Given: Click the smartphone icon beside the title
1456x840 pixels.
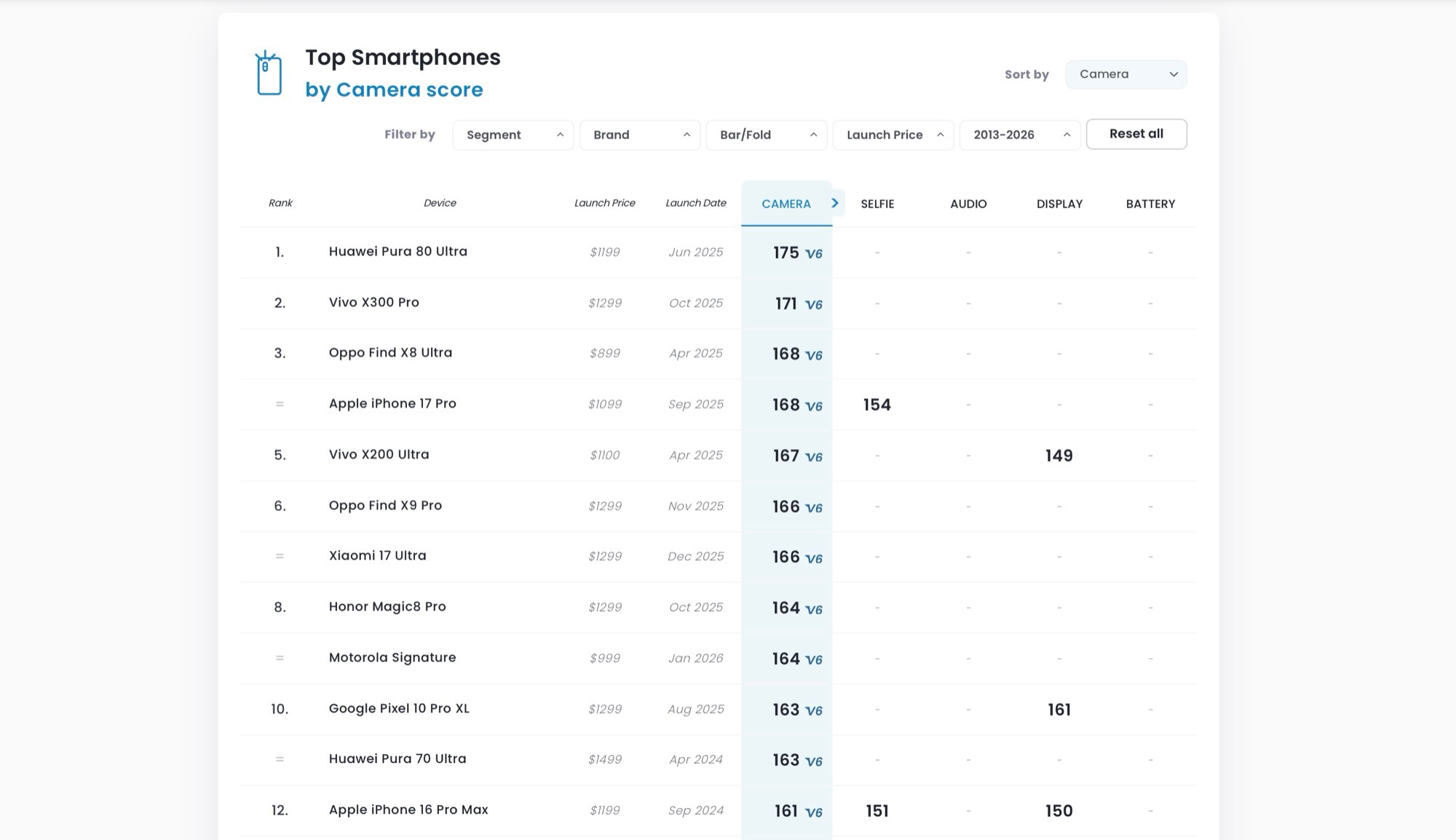Looking at the screenshot, I should [x=269, y=73].
